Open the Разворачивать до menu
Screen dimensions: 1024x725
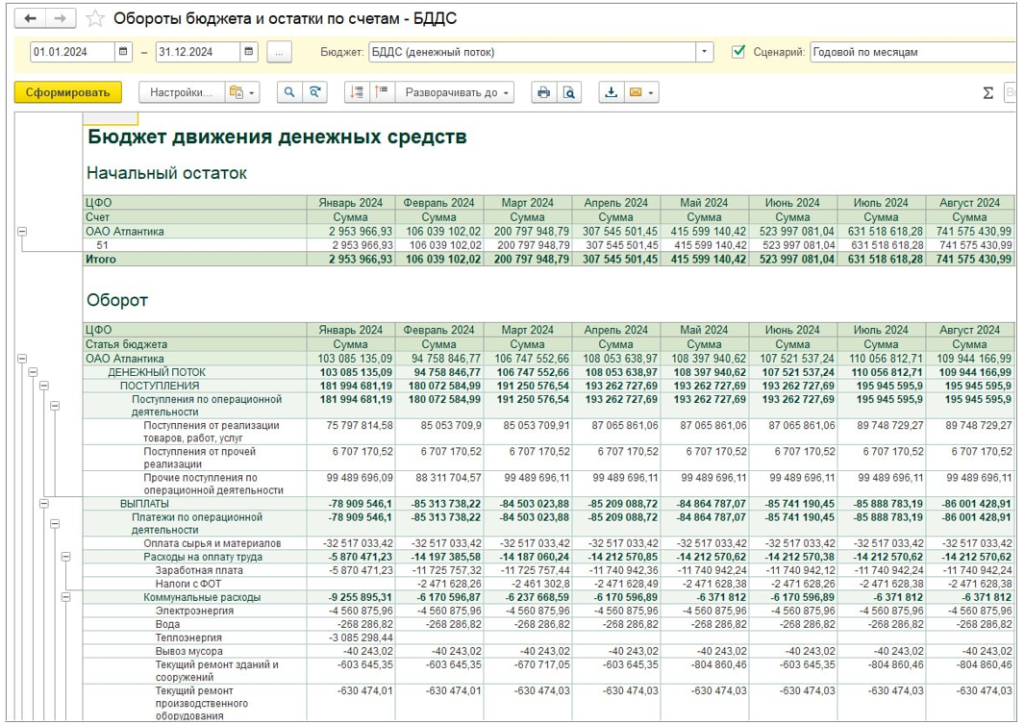[455, 92]
